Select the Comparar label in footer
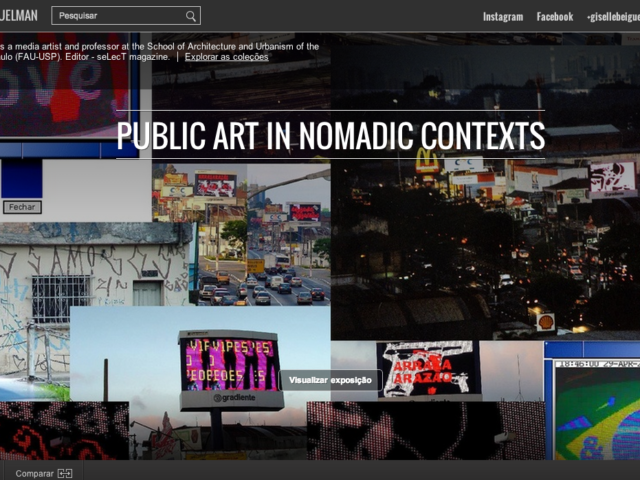 pos(34,473)
